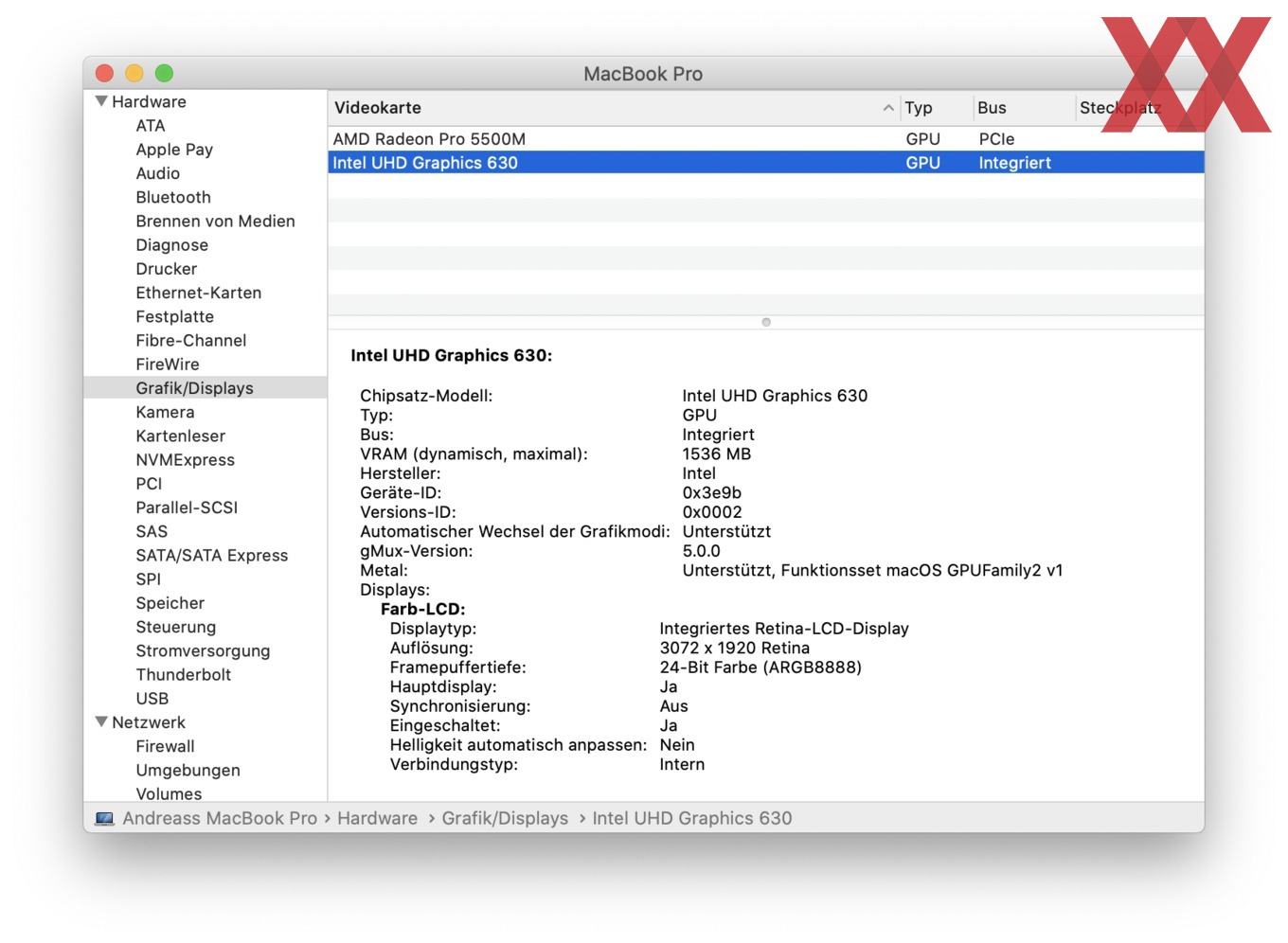Click the MacBook icon in path bar
The height and width of the screenshot is (943, 1288).
coord(104,818)
